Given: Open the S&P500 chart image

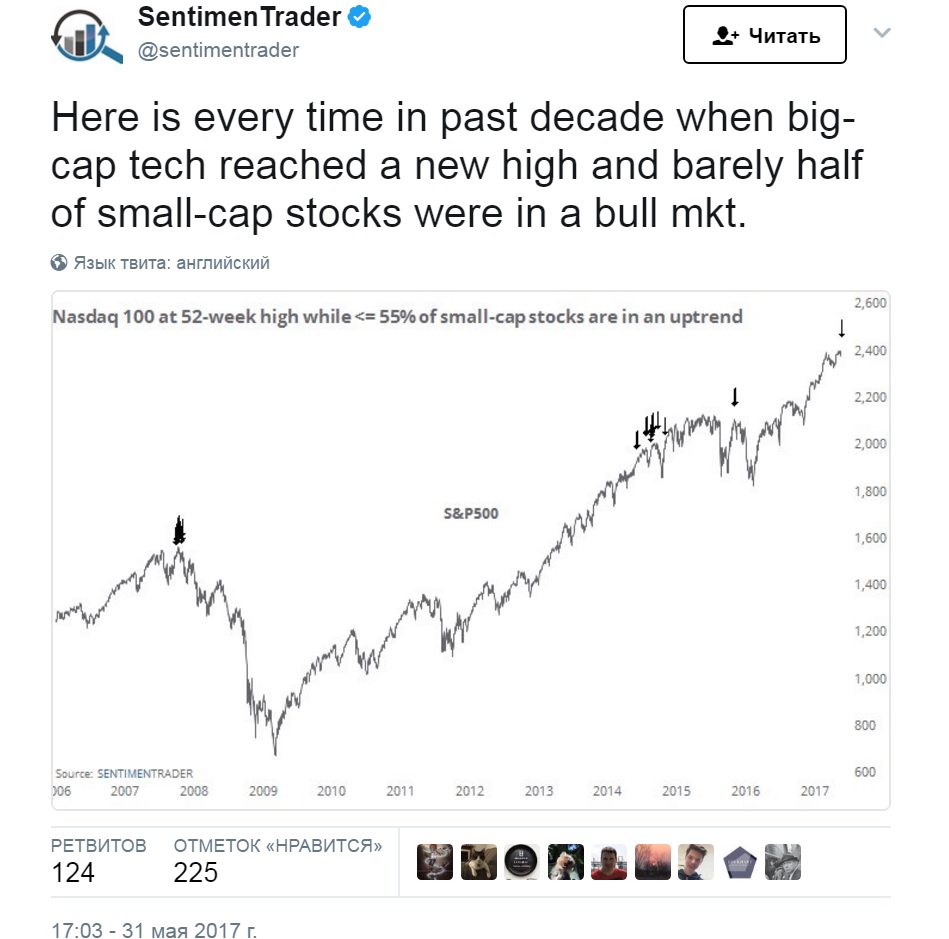Looking at the screenshot, I should [470, 550].
